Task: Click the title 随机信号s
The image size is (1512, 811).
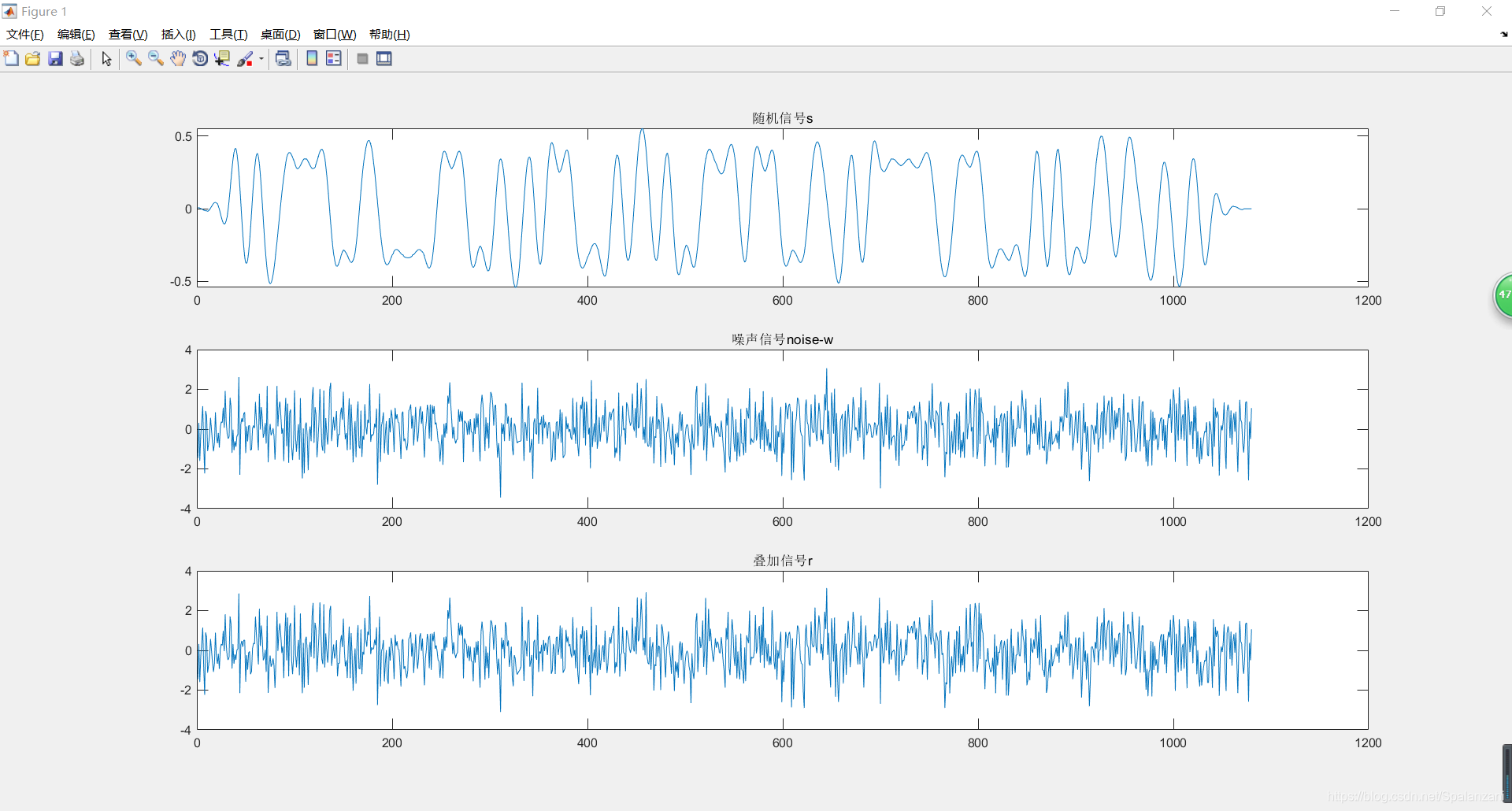Action: pyautogui.click(x=782, y=118)
